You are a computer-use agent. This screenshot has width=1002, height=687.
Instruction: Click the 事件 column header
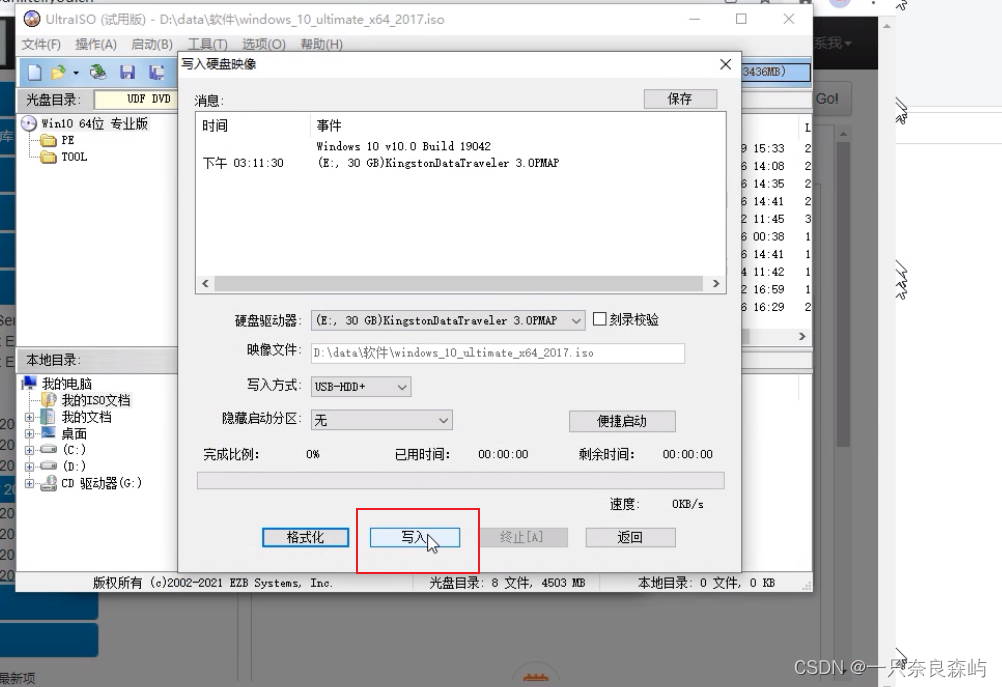(x=329, y=126)
